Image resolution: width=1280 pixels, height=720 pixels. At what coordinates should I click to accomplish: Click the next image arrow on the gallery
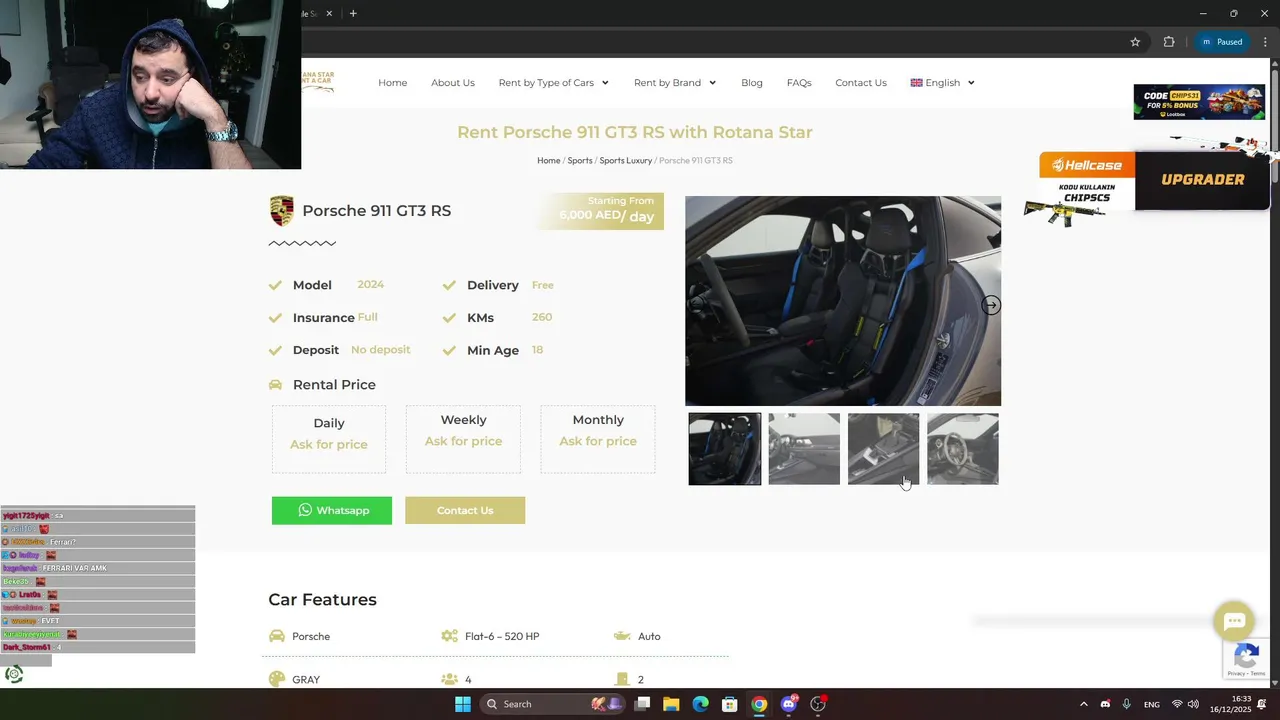[x=990, y=305]
